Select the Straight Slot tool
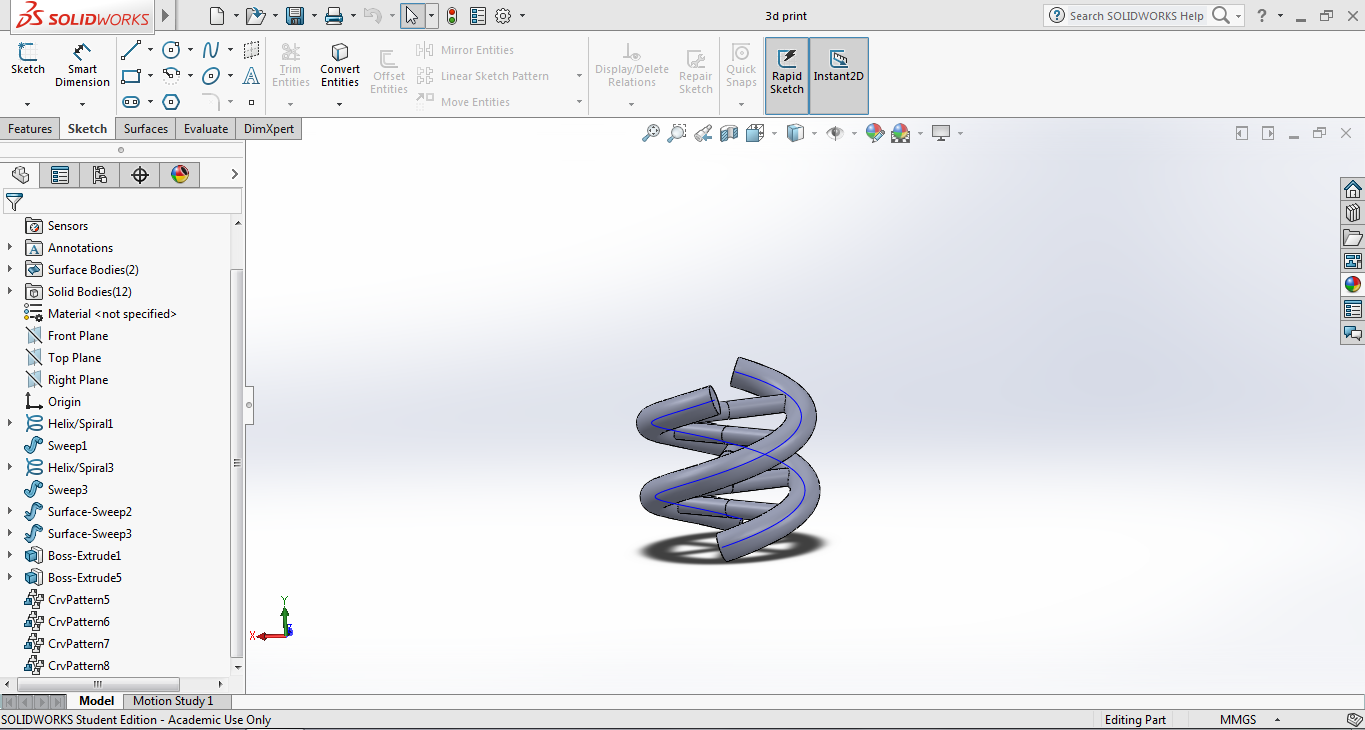The height and width of the screenshot is (730, 1365). click(x=130, y=102)
